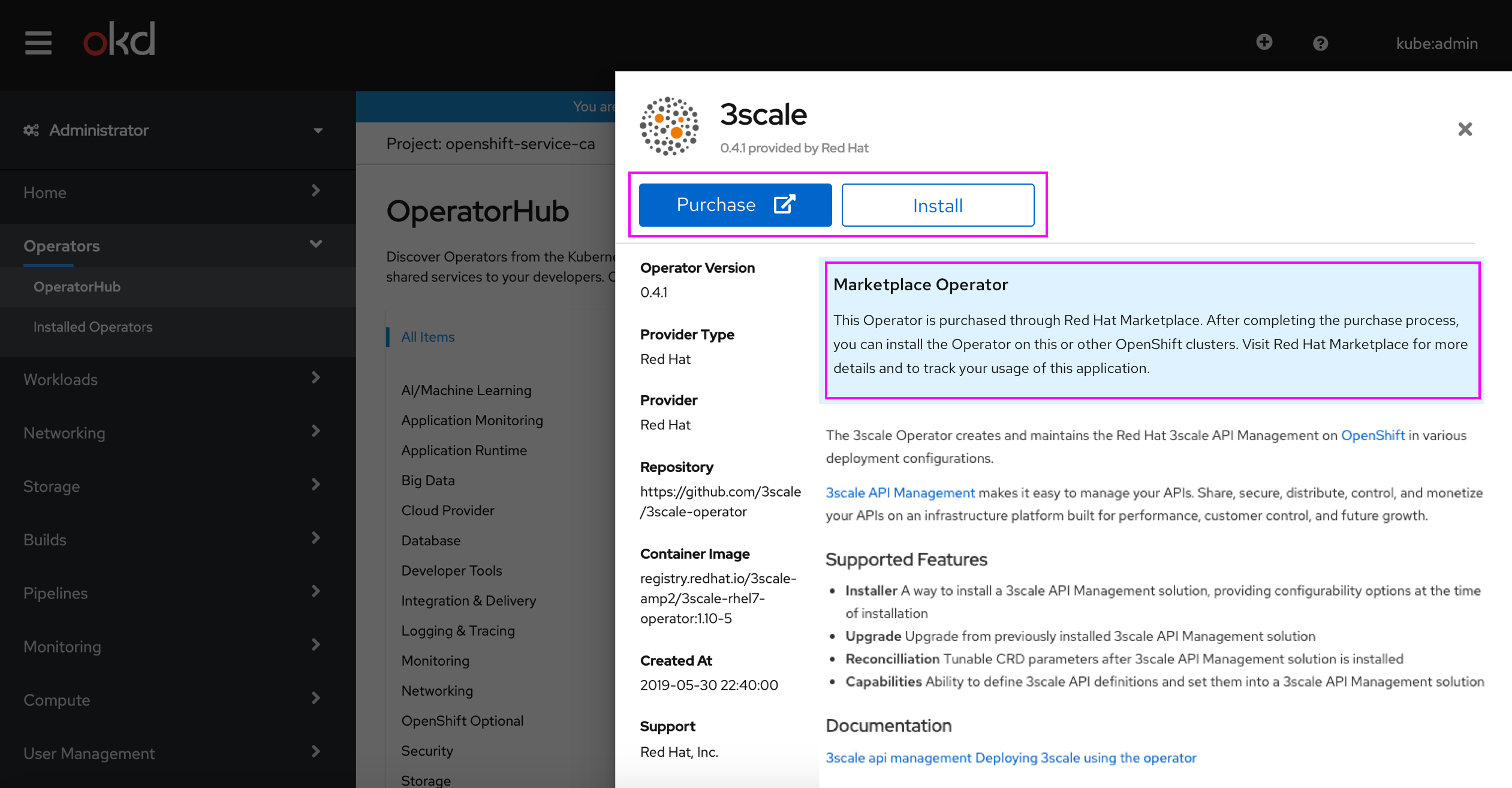Click Purchase button for 3scale
This screenshot has height=788, width=1512.
(x=736, y=205)
